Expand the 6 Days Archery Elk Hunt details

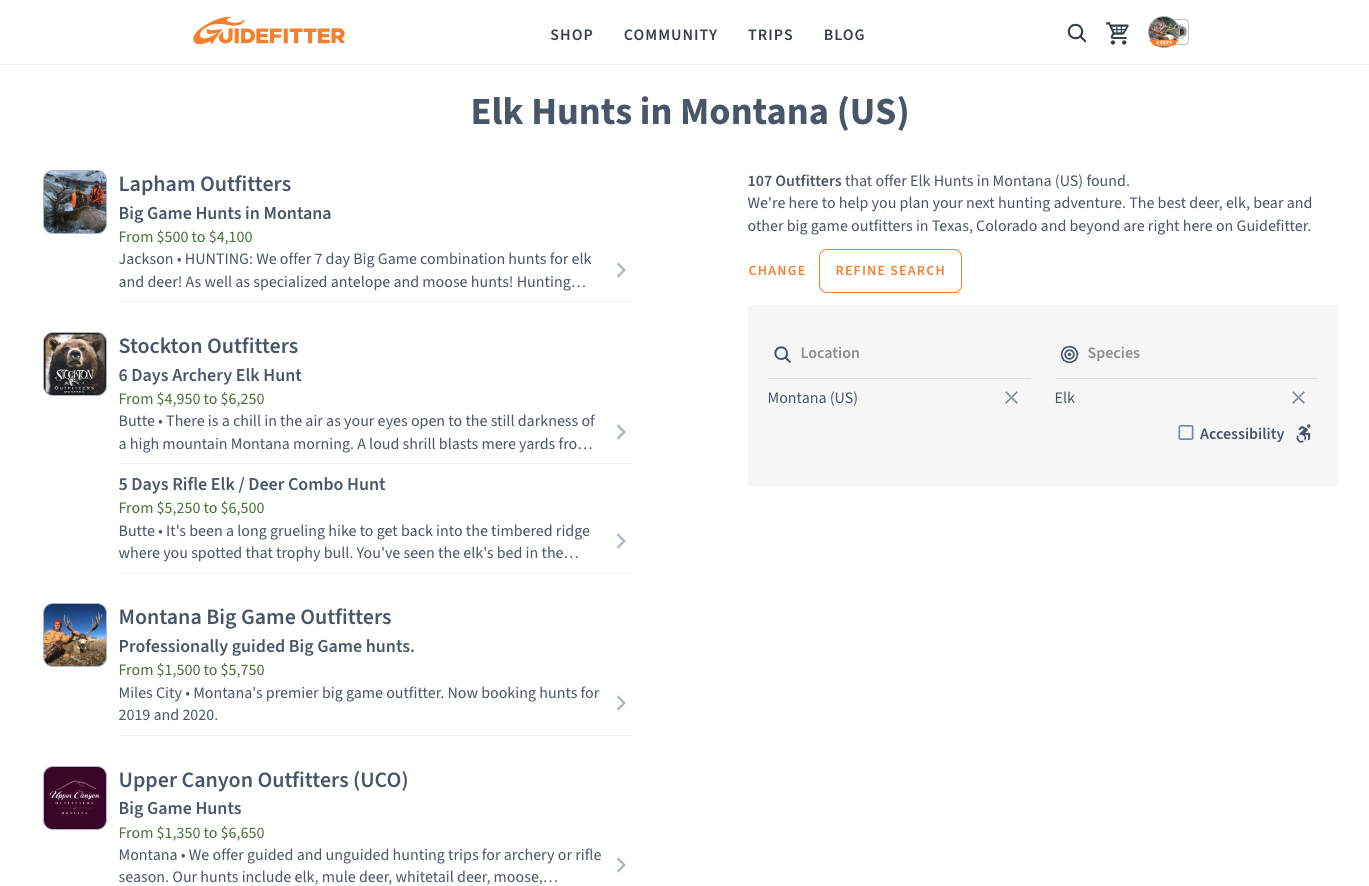tap(620, 432)
